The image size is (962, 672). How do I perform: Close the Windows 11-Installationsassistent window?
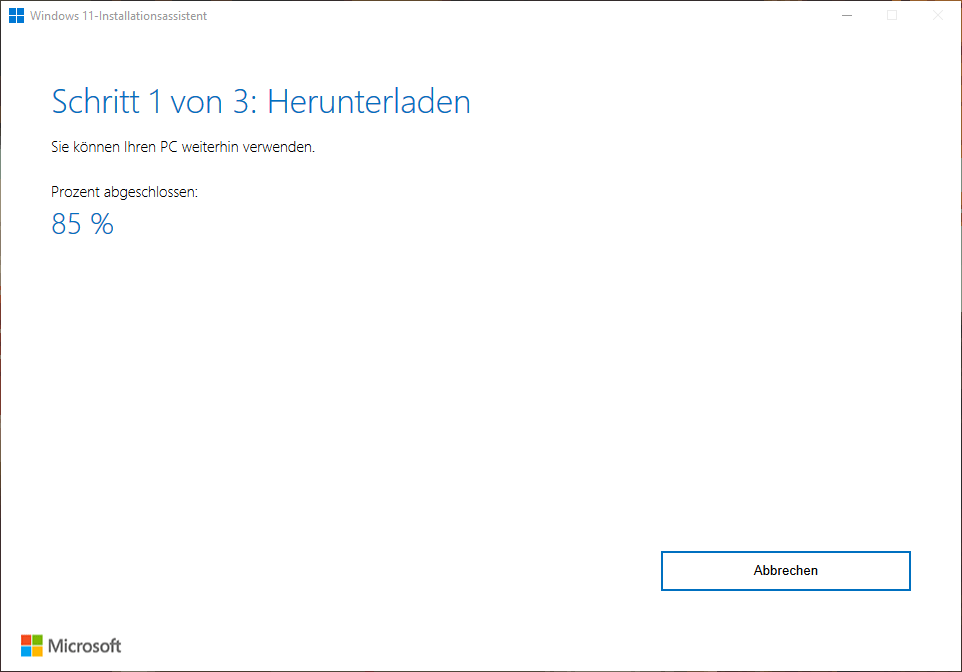937,15
